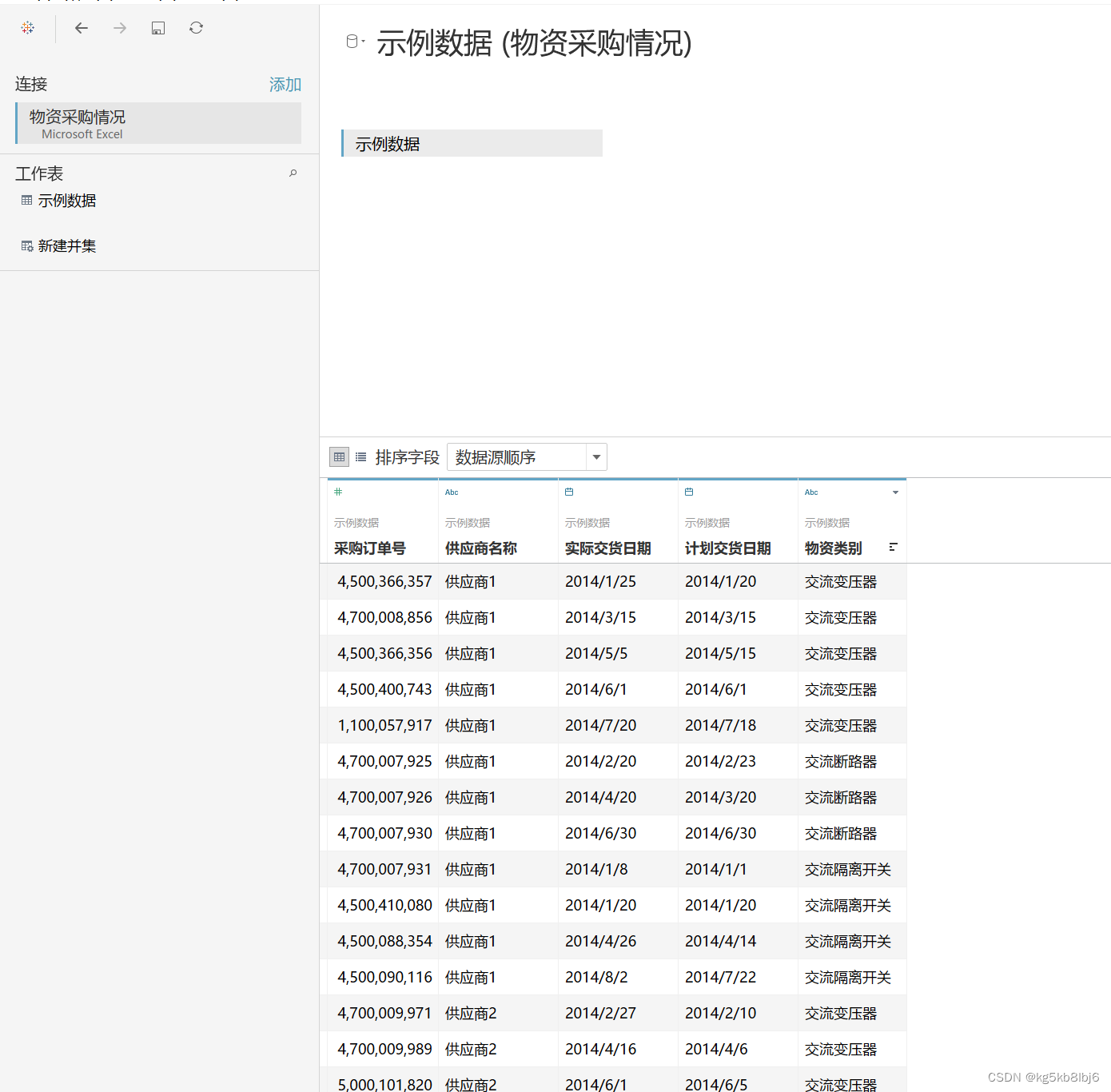Switch to the metadata list view
Image resolution: width=1111 pixels, height=1092 pixels.
[x=361, y=457]
